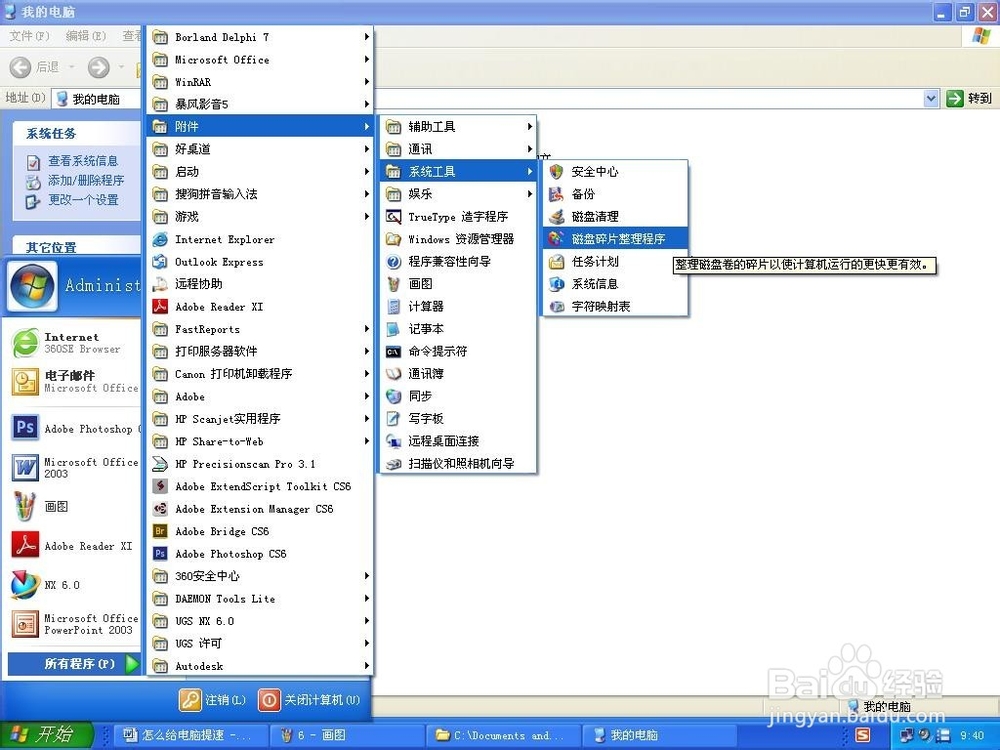This screenshot has height=750, width=1000.
Task: Expand the 系统工具 submenu
Action: (x=458, y=172)
